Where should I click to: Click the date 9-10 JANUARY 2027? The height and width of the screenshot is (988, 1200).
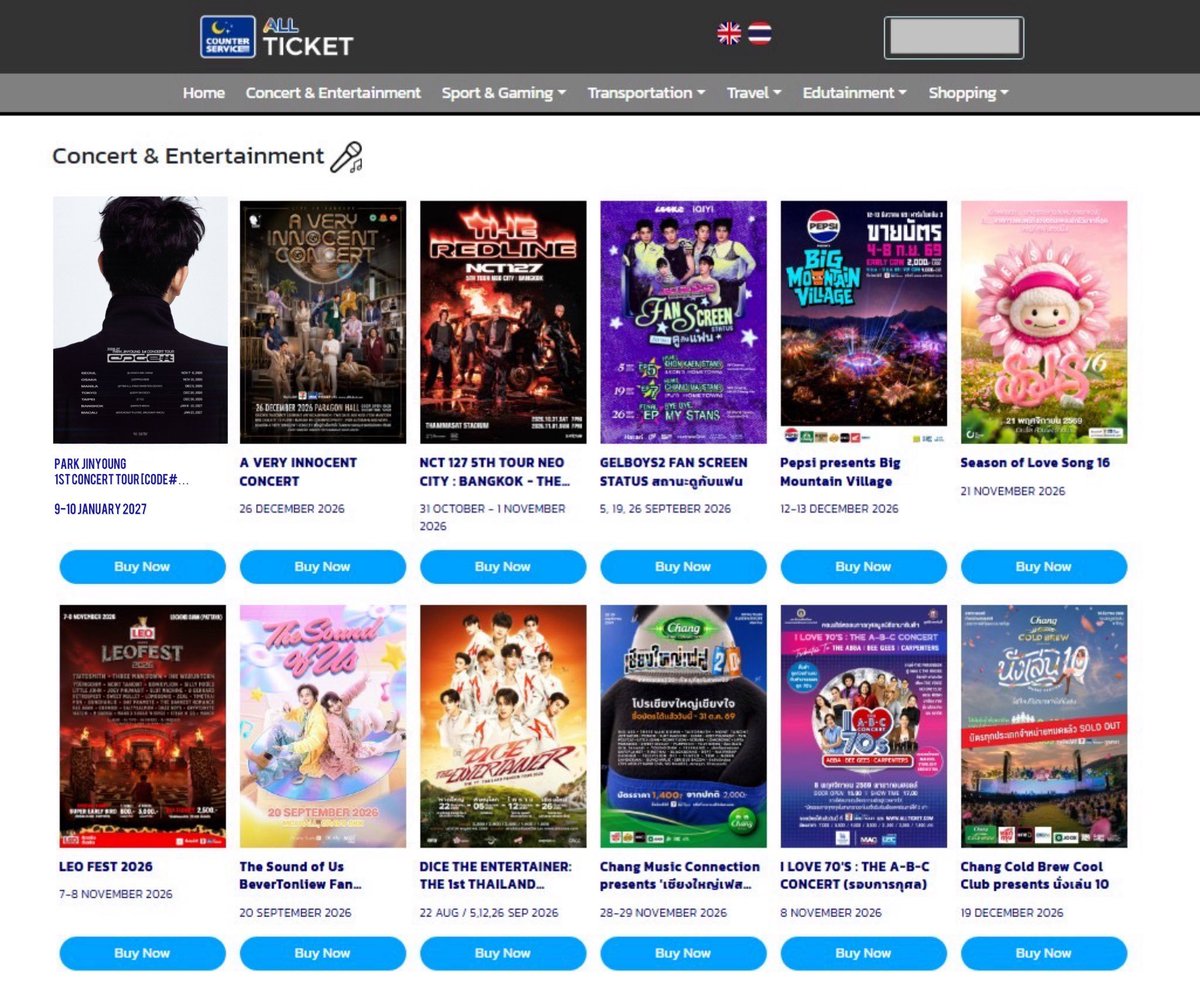coord(100,509)
